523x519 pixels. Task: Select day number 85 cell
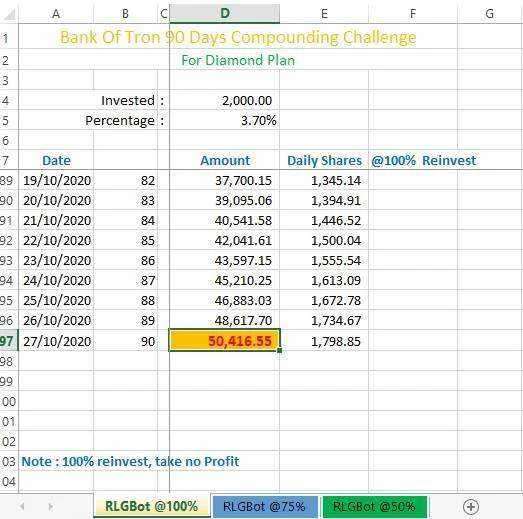tap(125, 240)
